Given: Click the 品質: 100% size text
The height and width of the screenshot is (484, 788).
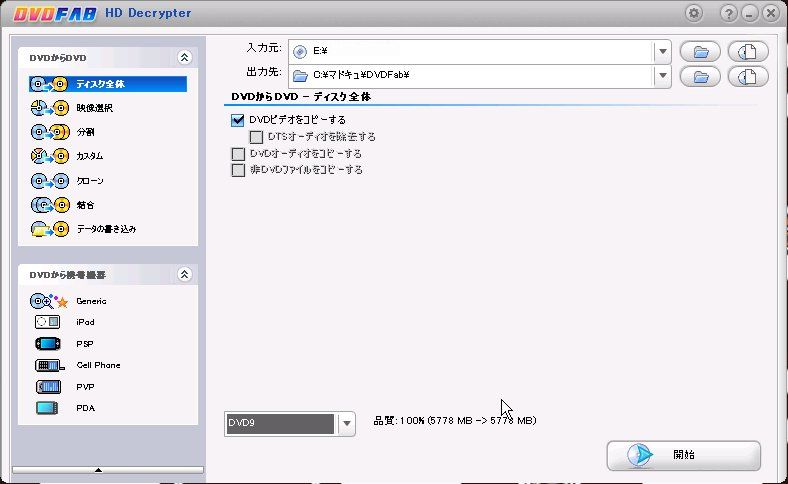Looking at the screenshot, I should coord(455,421).
